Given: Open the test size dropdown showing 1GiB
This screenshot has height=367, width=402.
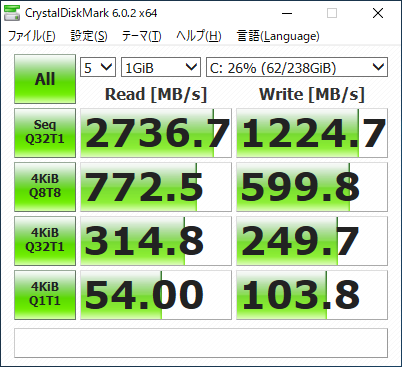Looking at the screenshot, I should (x=161, y=67).
